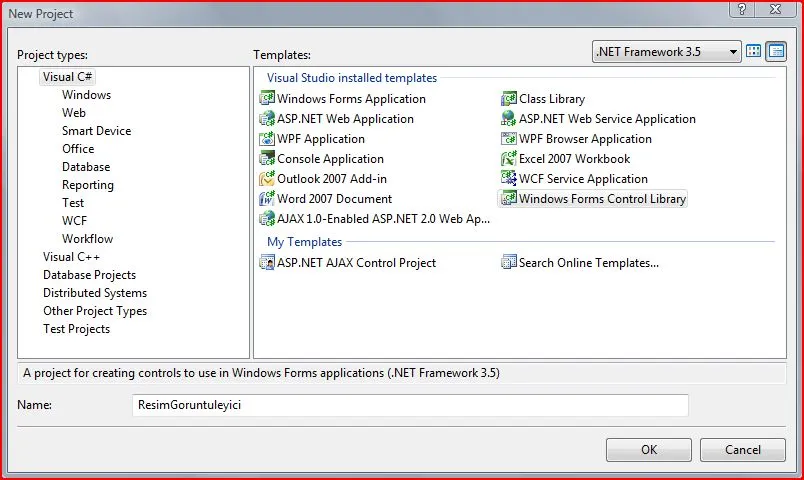Select Other Project Types node
This screenshot has width=804, height=480.
[95, 311]
